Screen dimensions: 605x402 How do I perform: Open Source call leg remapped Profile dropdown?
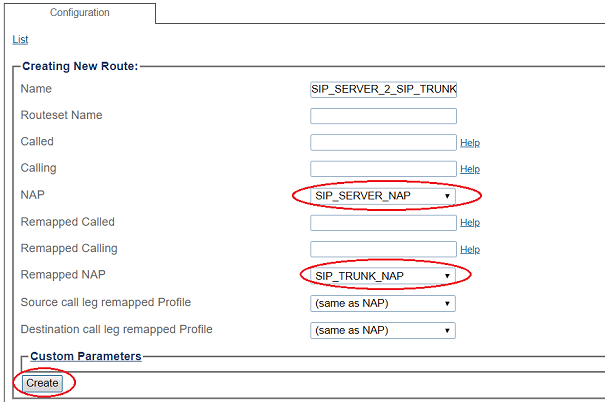(x=383, y=303)
